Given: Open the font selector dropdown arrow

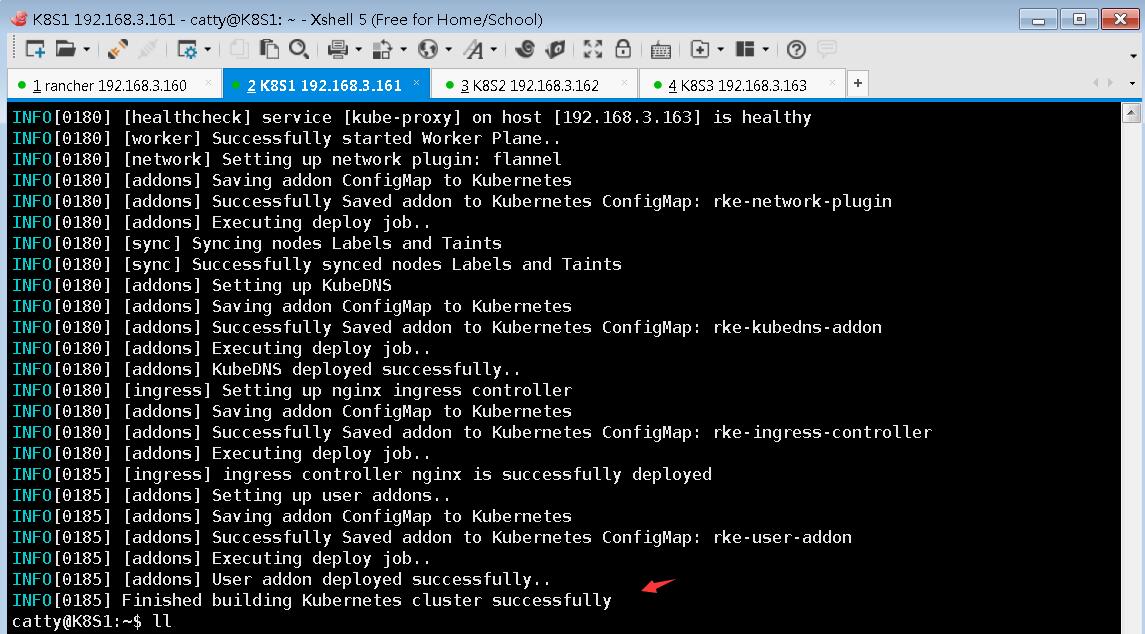Looking at the screenshot, I should [493, 47].
